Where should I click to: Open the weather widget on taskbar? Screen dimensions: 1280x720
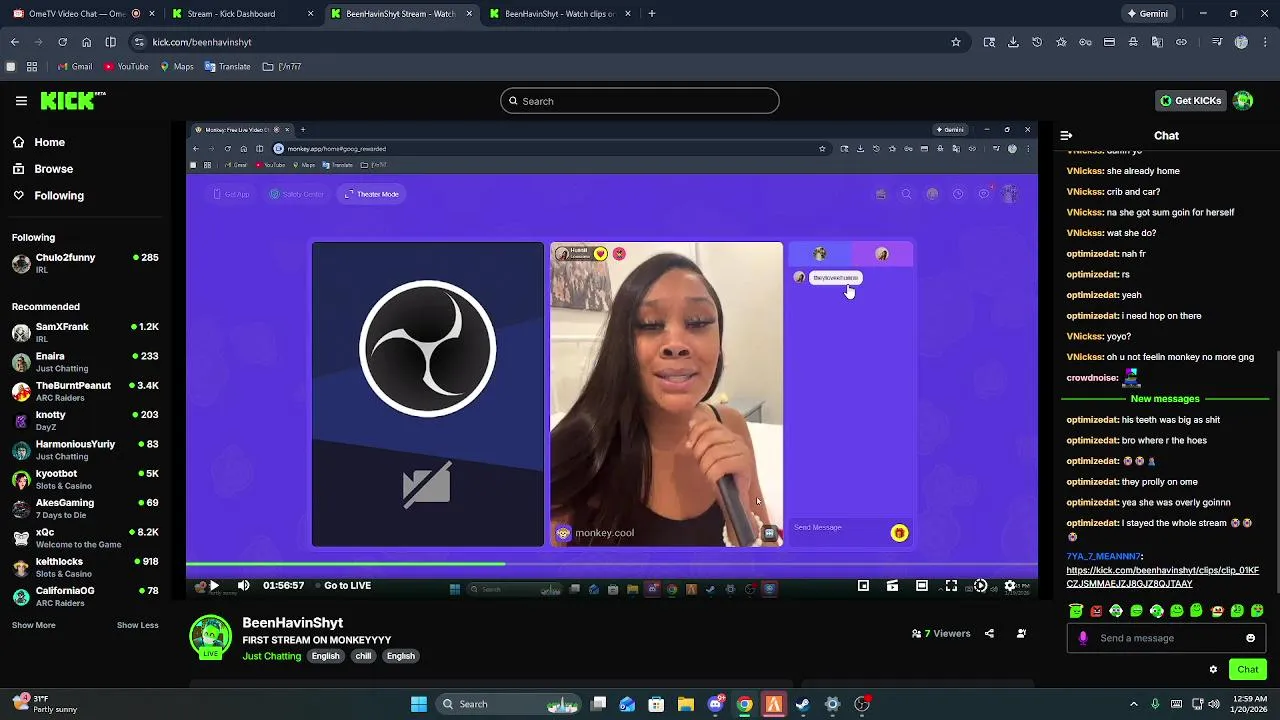point(45,704)
